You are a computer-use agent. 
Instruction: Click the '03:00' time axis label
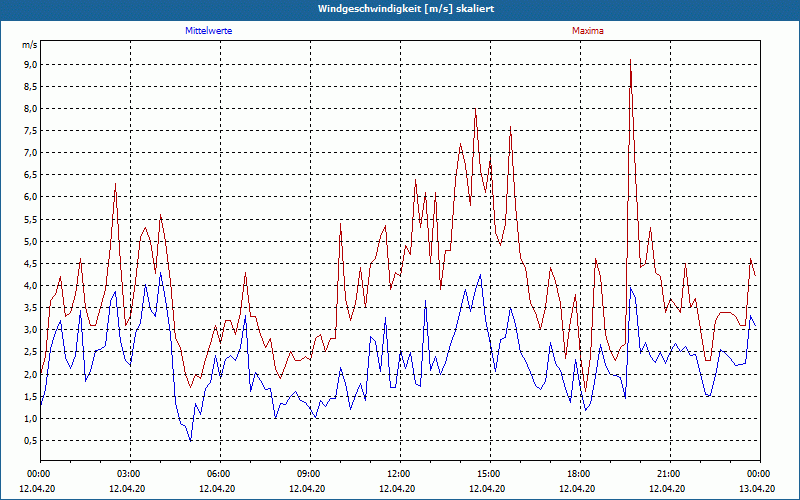click(x=129, y=474)
